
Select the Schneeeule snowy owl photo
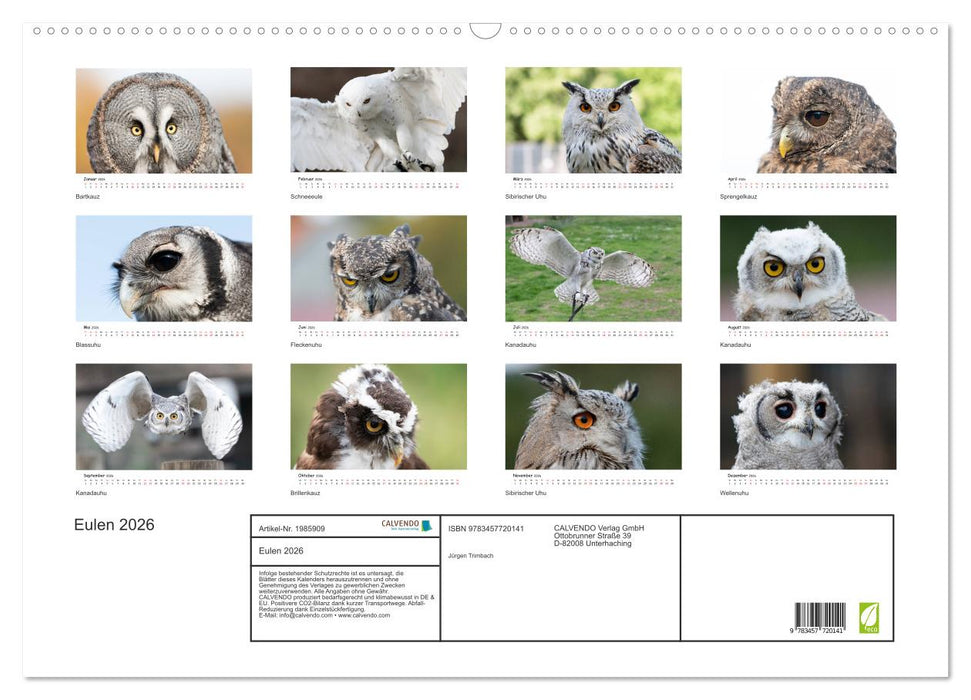(x=378, y=120)
